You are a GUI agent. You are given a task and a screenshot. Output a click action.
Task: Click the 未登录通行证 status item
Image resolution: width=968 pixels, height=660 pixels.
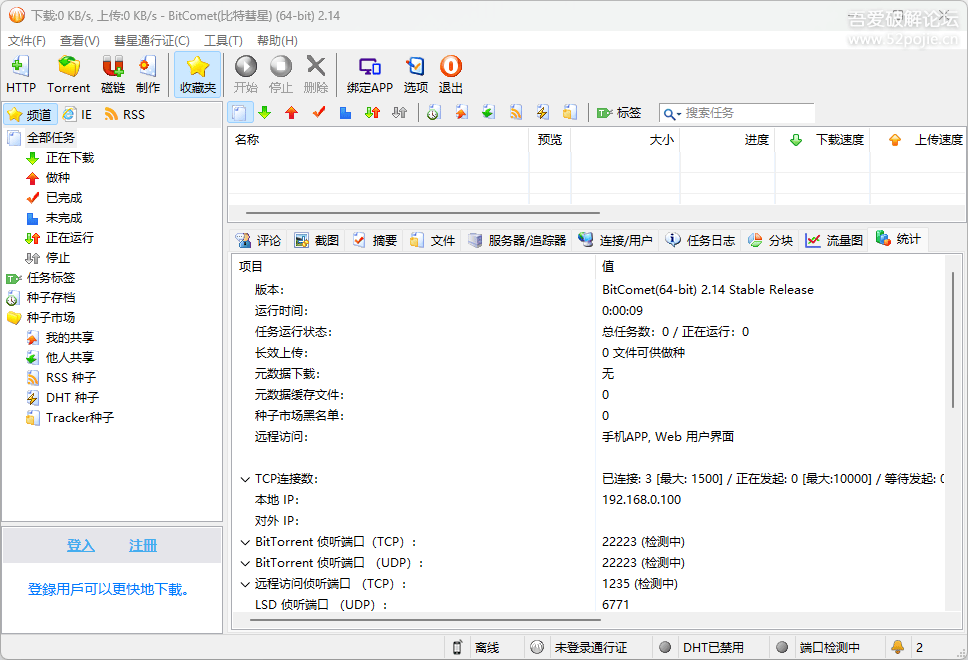(x=590, y=648)
